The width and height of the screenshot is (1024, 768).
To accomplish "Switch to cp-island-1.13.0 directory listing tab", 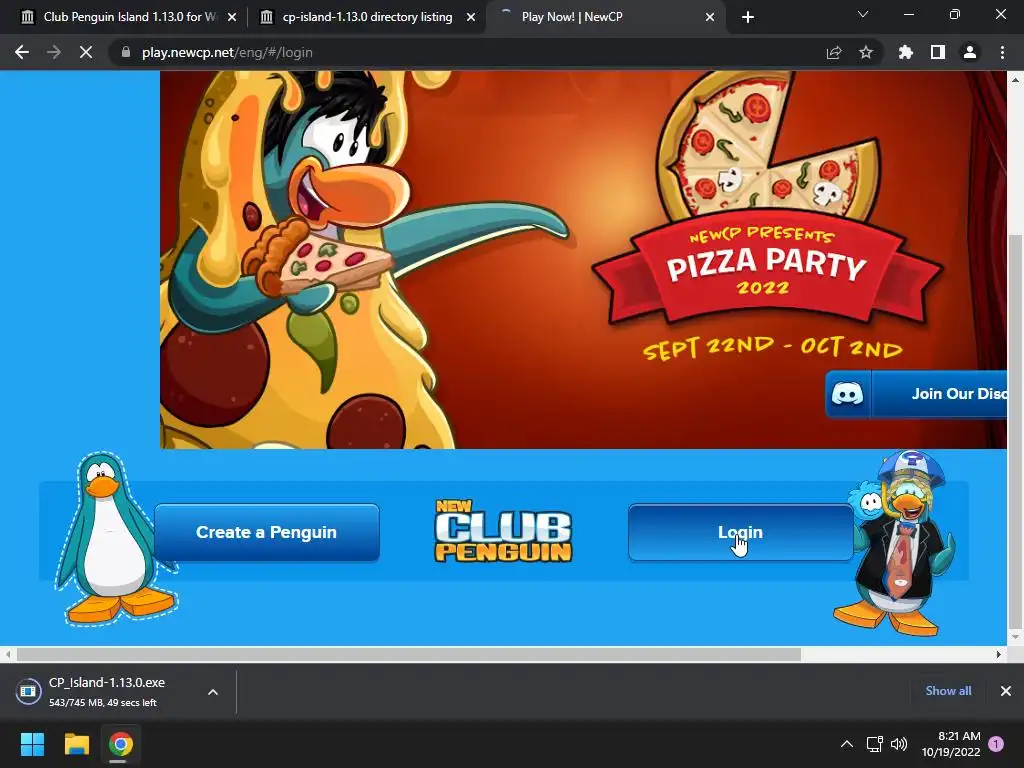I will tap(367, 17).
